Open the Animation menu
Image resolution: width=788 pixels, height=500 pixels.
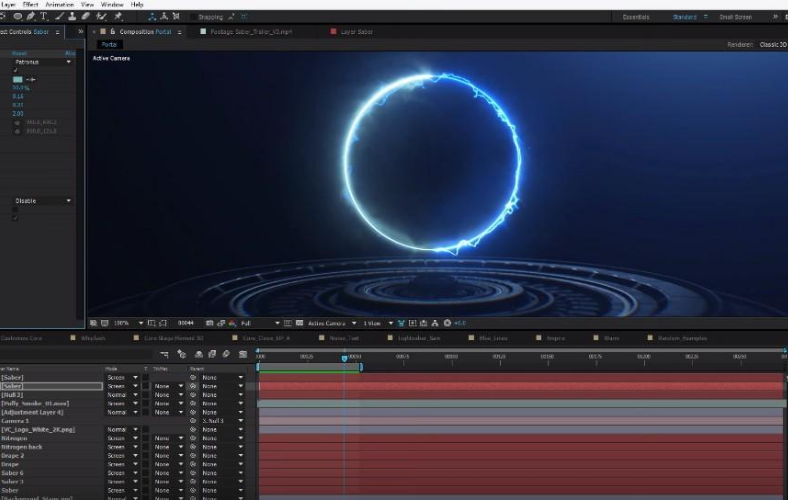(59, 5)
